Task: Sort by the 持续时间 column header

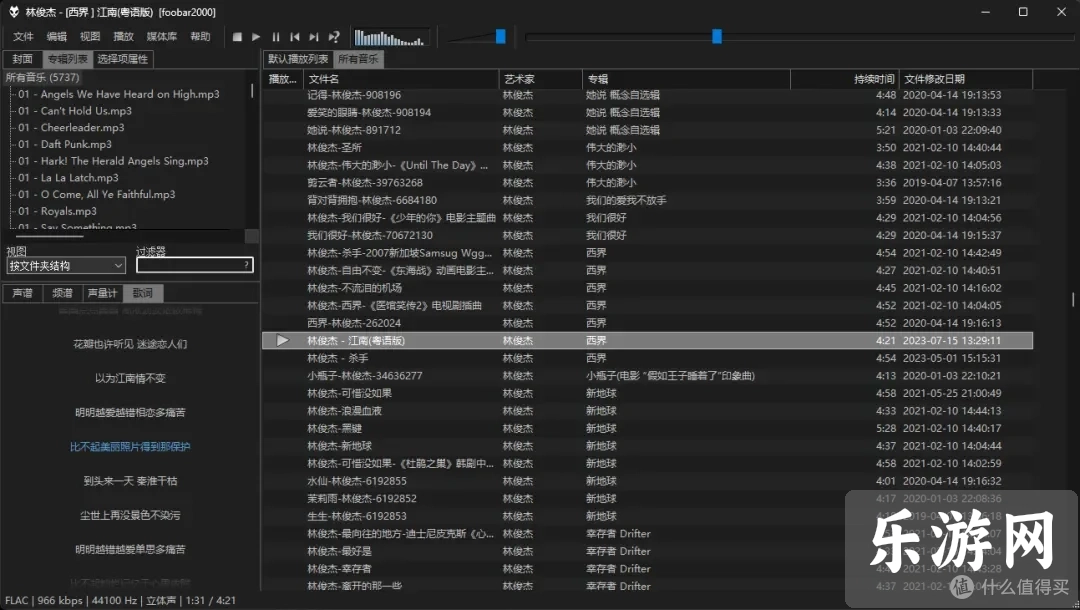Action: tap(844, 79)
